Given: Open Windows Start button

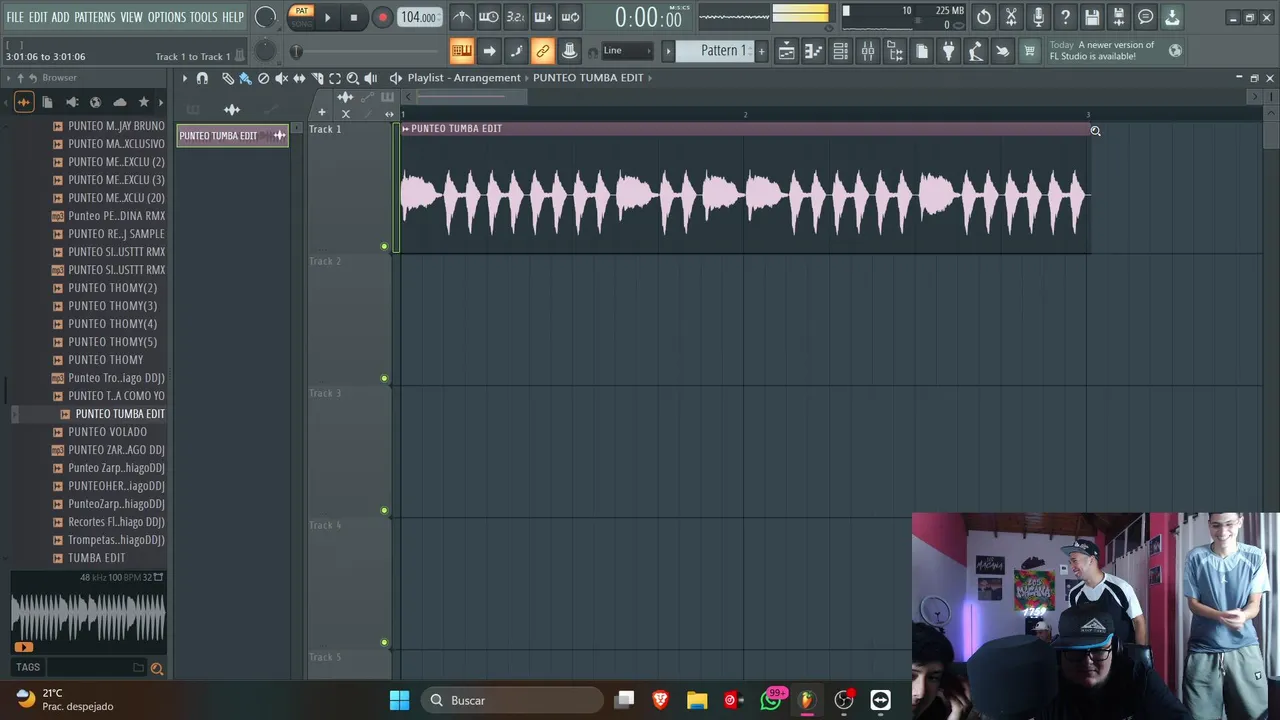Looking at the screenshot, I should coord(399,700).
